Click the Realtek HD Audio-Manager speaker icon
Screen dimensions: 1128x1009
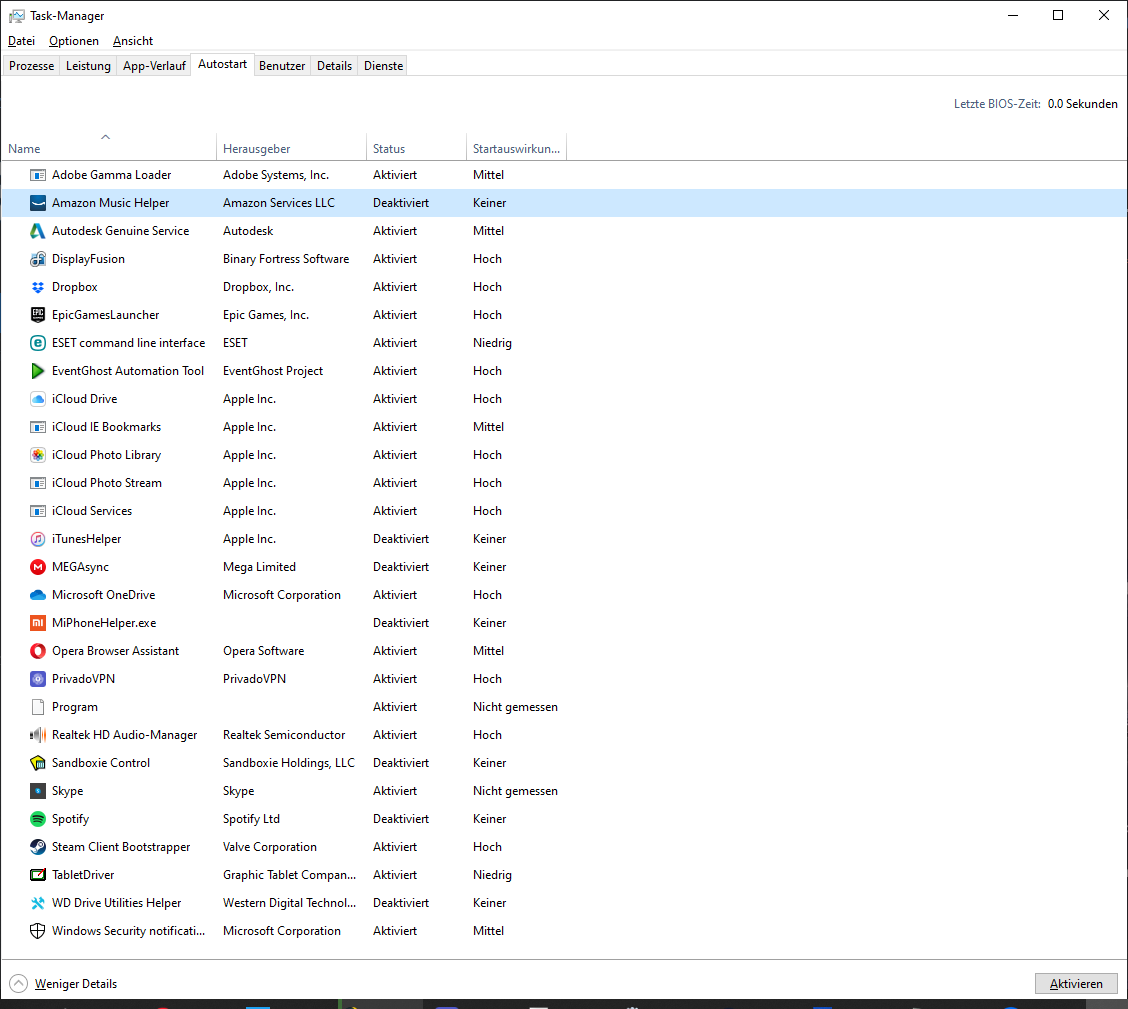[x=37, y=735]
